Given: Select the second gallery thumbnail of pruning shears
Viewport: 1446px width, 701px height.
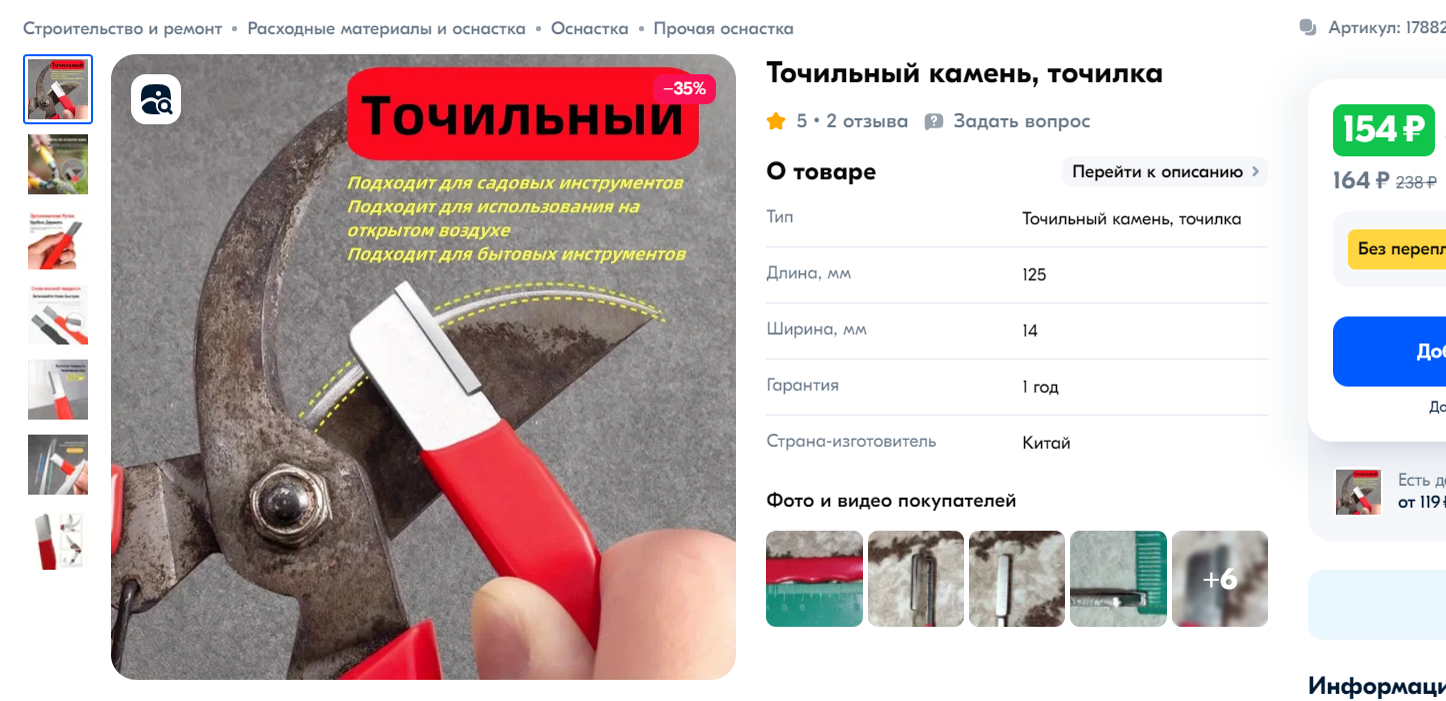Looking at the screenshot, I should click(x=58, y=164).
